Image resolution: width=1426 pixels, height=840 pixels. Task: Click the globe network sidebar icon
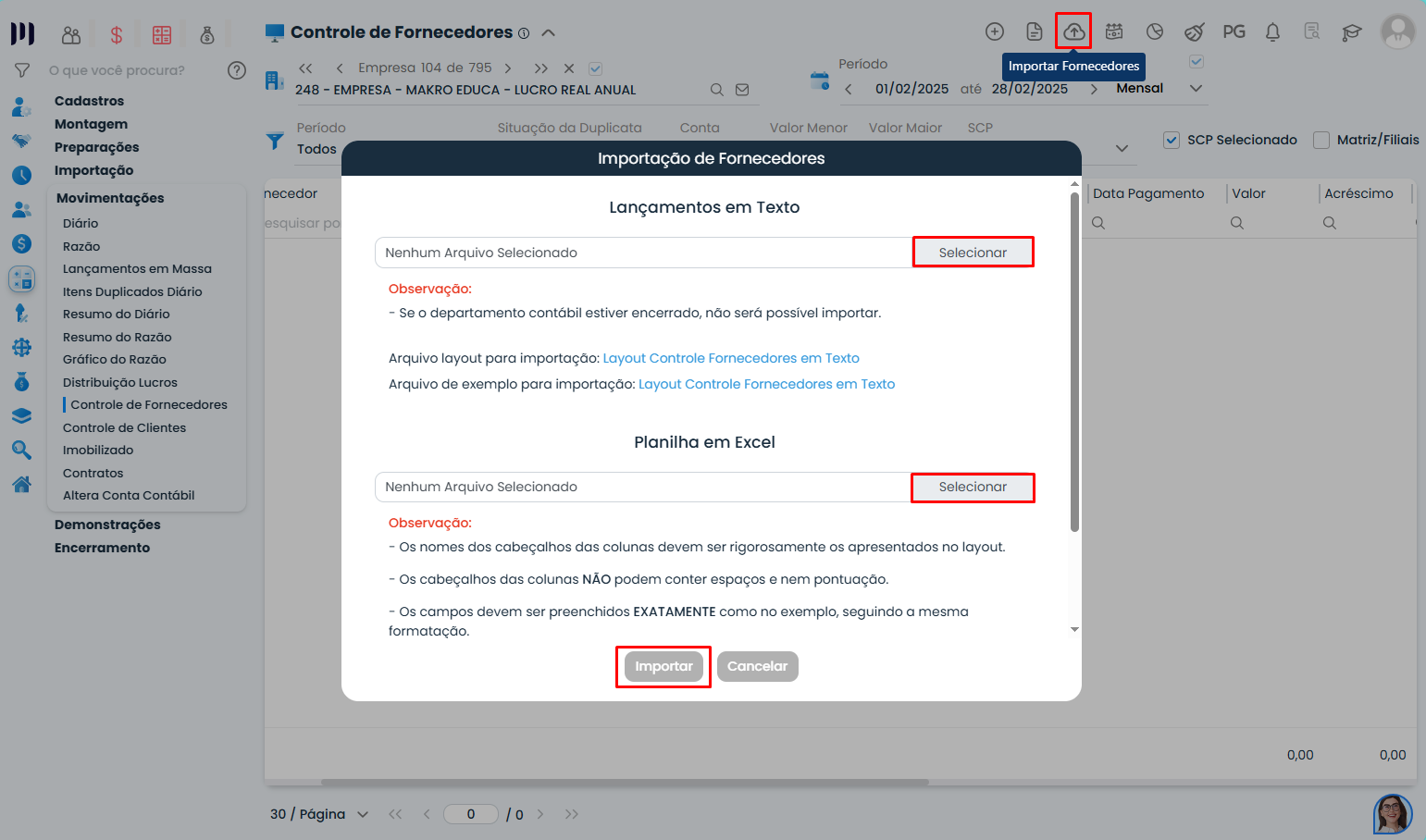click(21, 347)
